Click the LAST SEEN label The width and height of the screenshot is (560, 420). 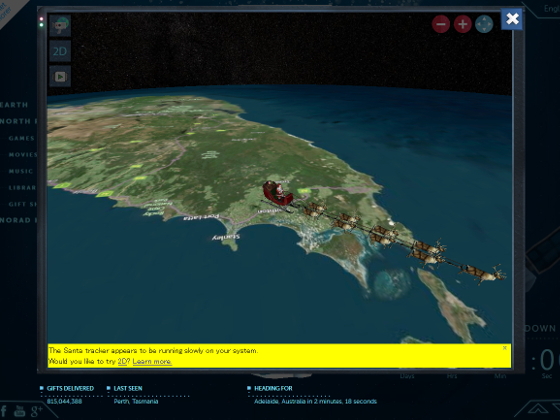(128, 388)
